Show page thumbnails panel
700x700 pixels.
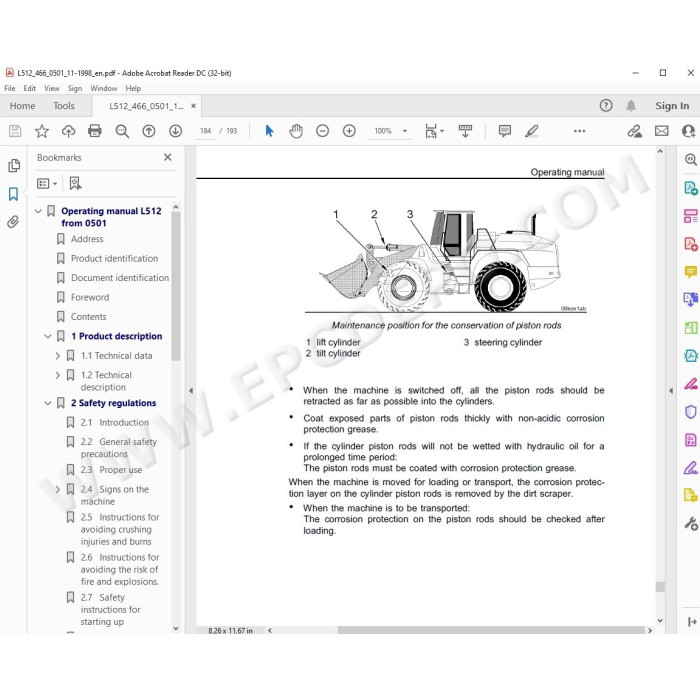click(x=14, y=166)
